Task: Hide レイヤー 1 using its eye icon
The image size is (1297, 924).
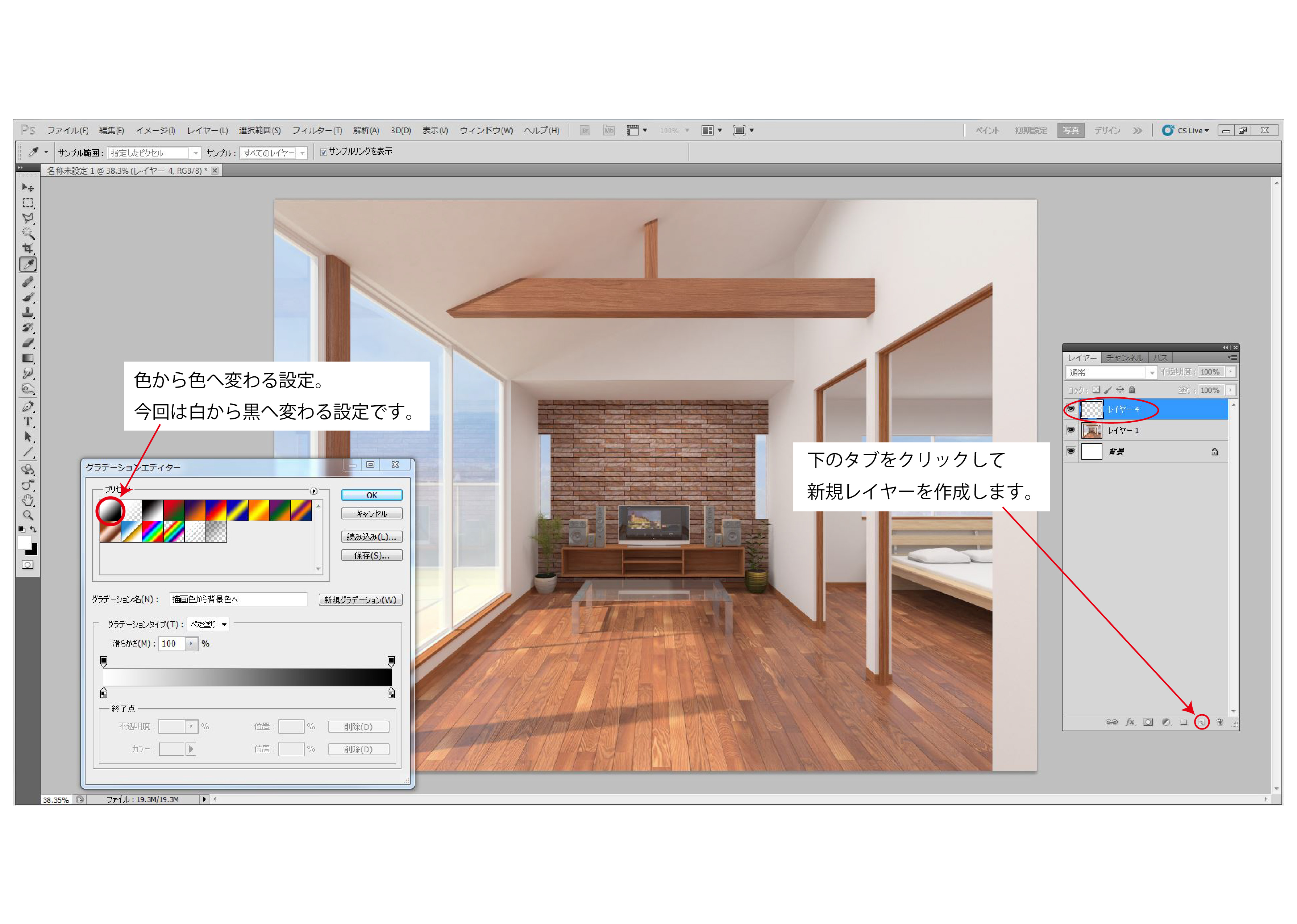Action: 1071,430
